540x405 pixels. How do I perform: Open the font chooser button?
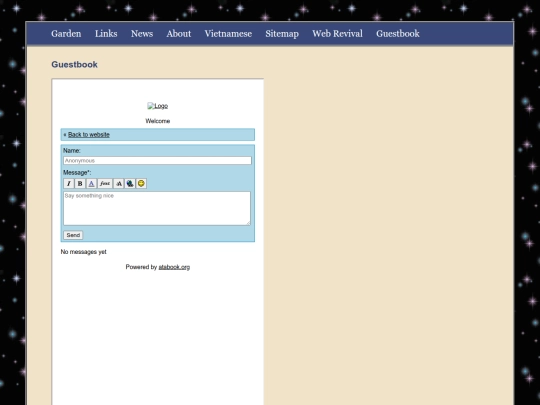click(105, 184)
